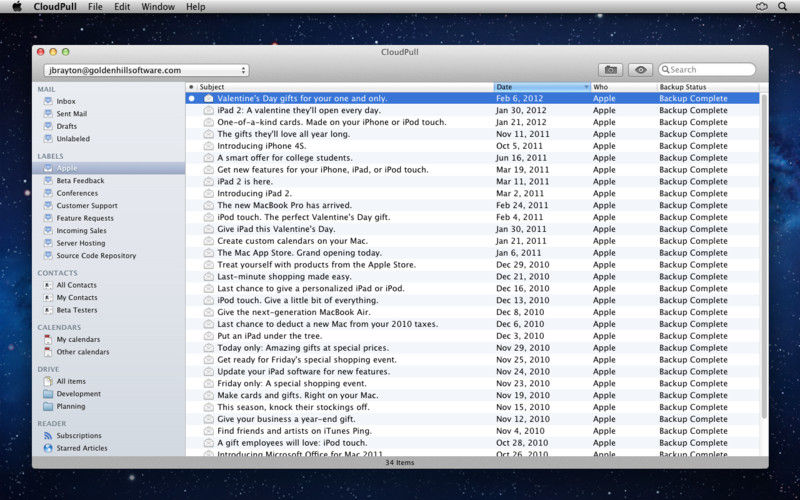This screenshot has width=800, height=500.
Task: Select 'Friday only: A special shopping event.'
Action: [472, 383]
